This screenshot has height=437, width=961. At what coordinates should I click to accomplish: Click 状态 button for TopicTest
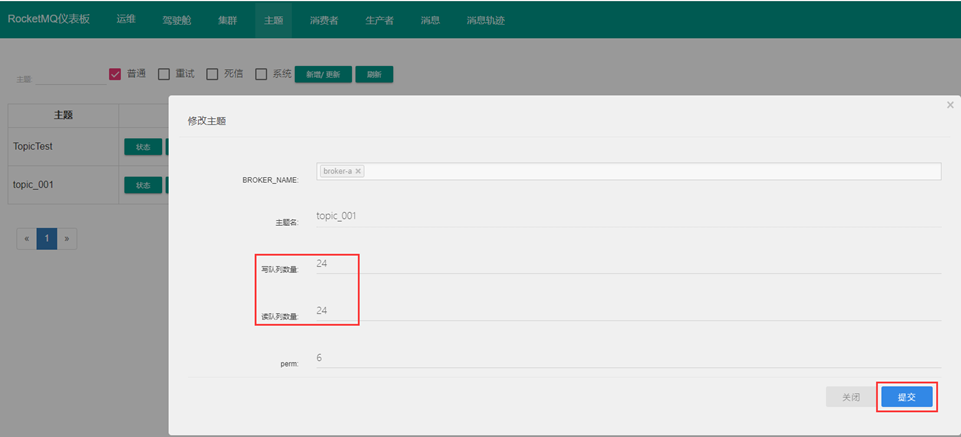tap(143, 147)
